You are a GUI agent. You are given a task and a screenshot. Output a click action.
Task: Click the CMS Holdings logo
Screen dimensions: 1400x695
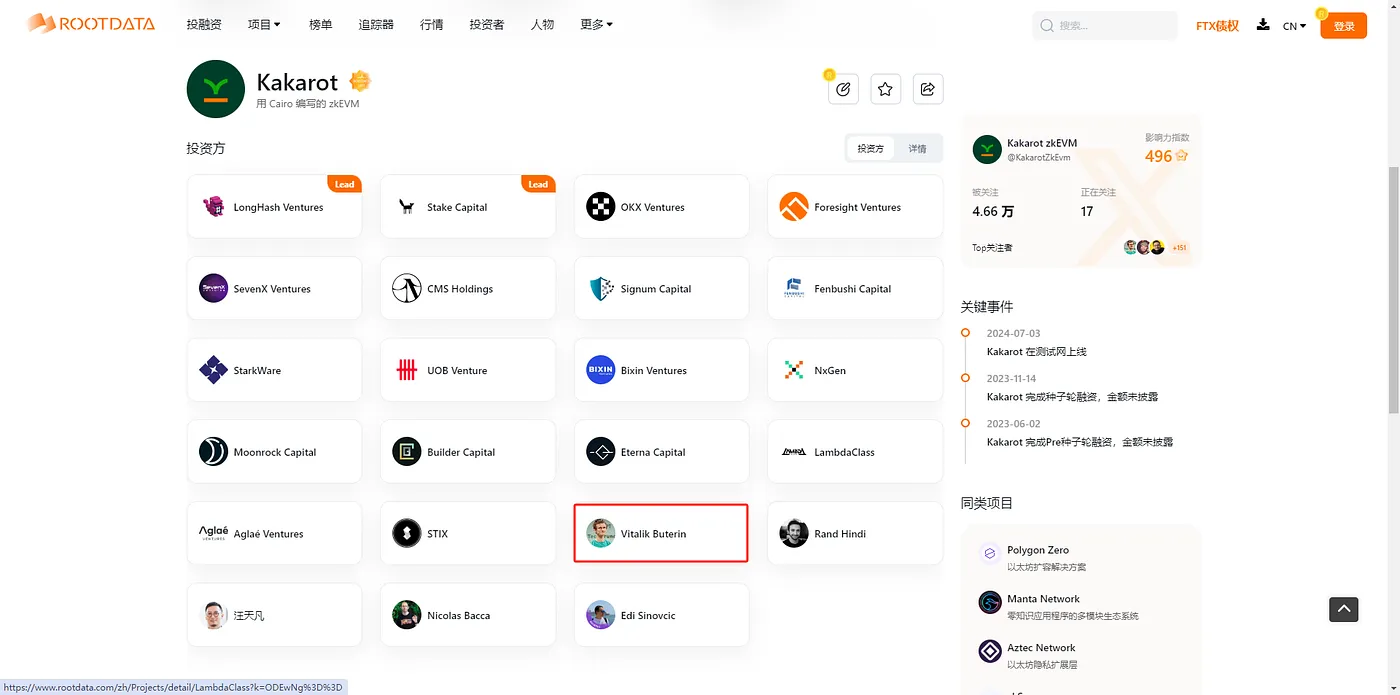(x=407, y=288)
